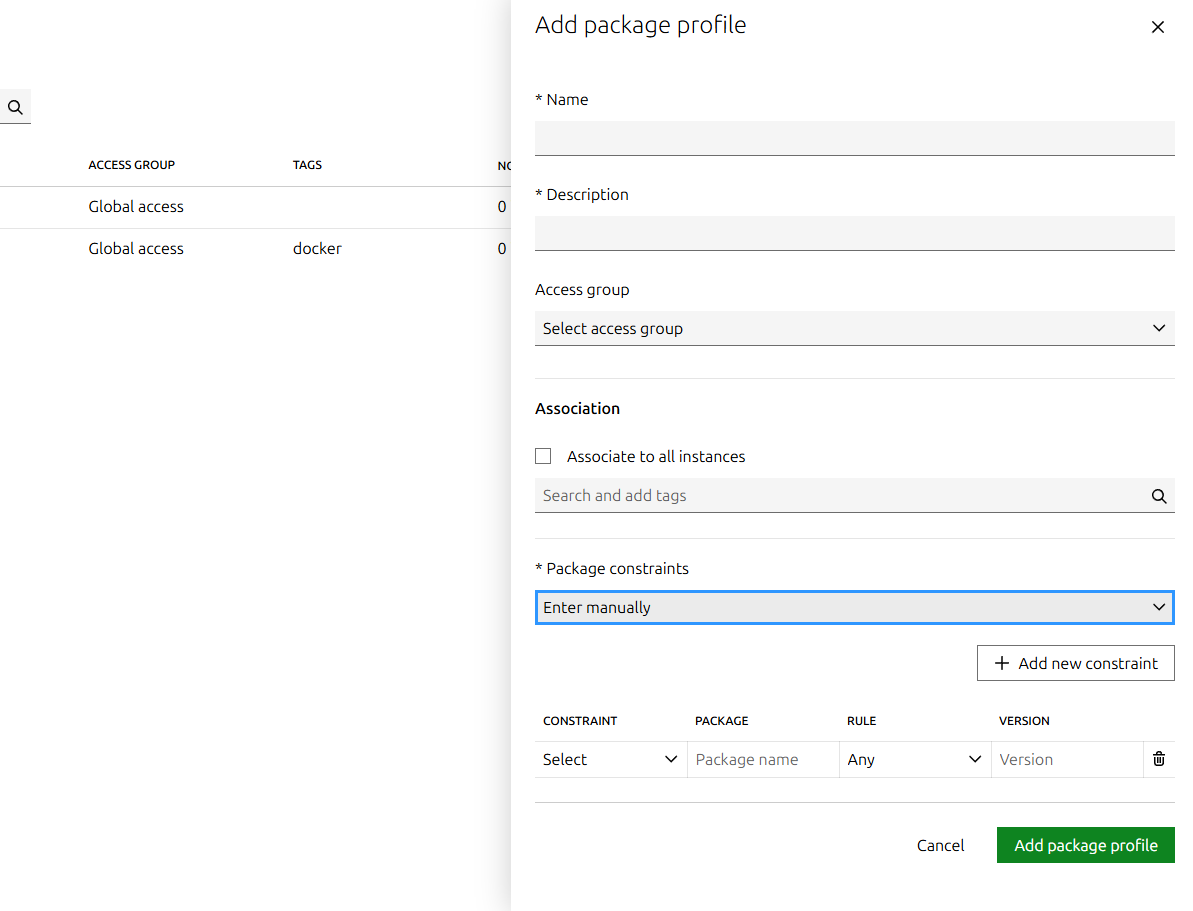The height and width of the screenshot is (911, 1193).
Task: Check Associate to all instances
Action: (x=543, y=456)
